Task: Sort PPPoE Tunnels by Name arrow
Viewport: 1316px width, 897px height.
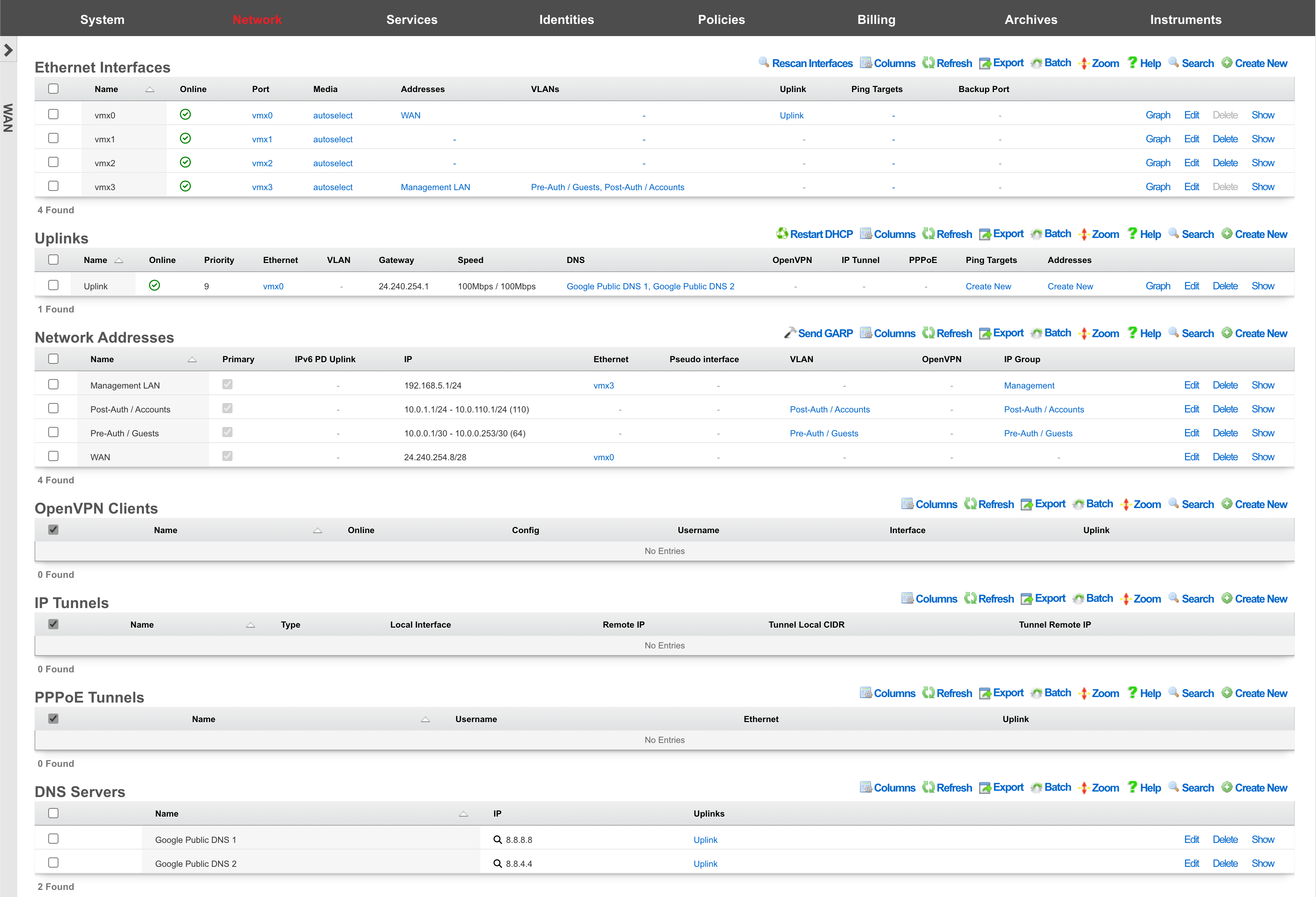Action: tap(425, 720)
